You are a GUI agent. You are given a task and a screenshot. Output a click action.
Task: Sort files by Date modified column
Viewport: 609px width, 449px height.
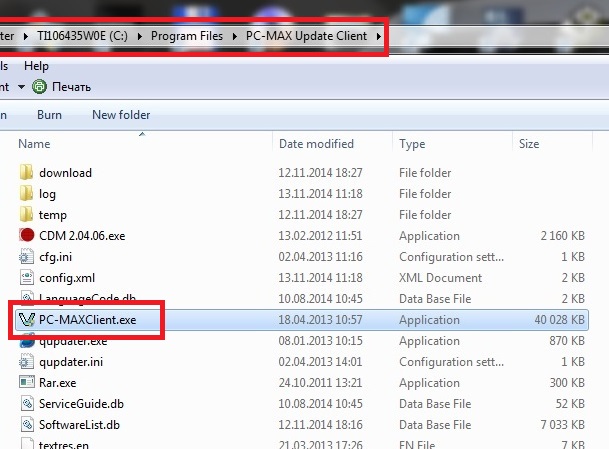pyautogui.click(x=316, y=144)
